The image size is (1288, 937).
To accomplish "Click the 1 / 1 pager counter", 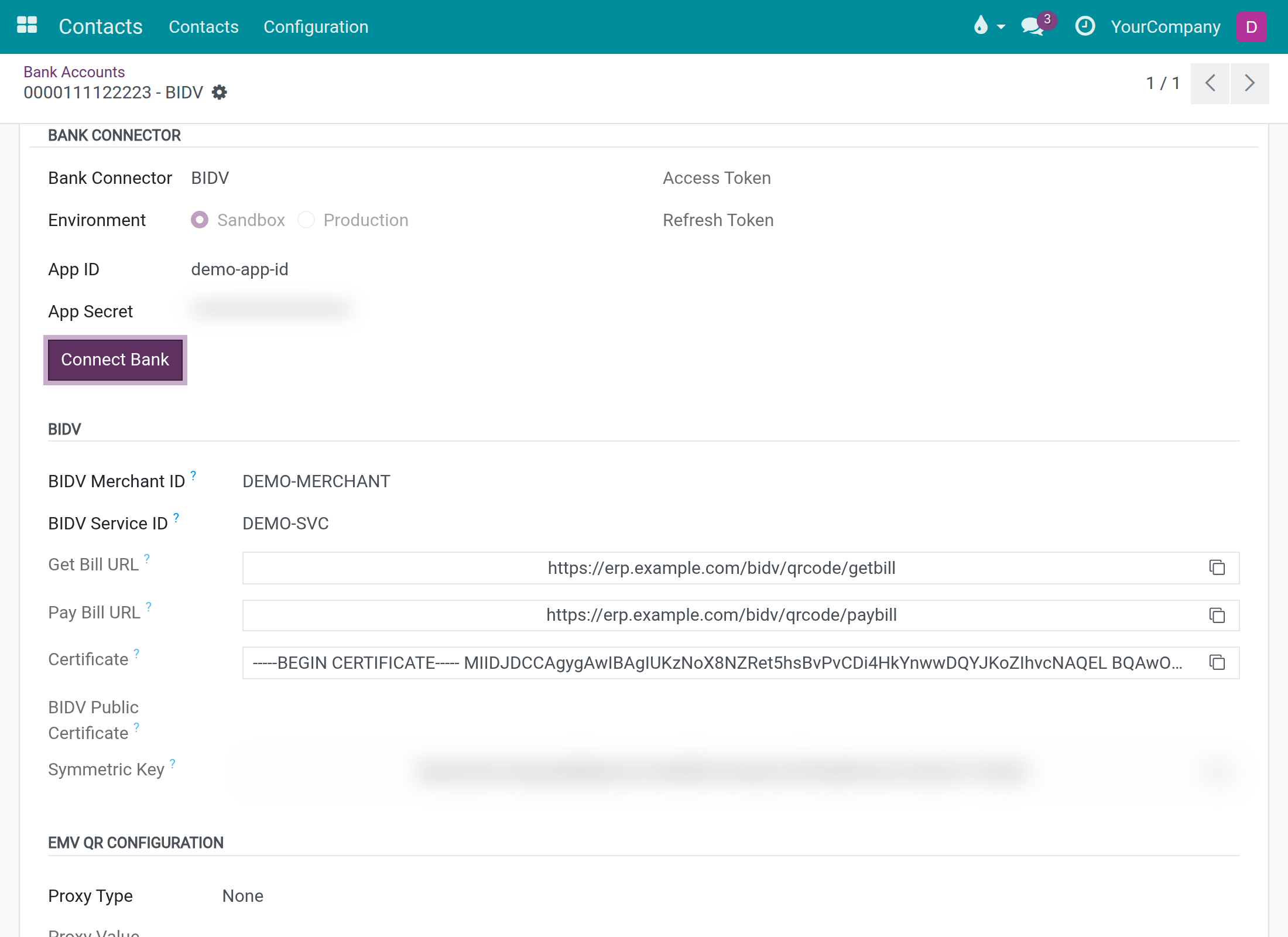I will tap(1163, 83).
